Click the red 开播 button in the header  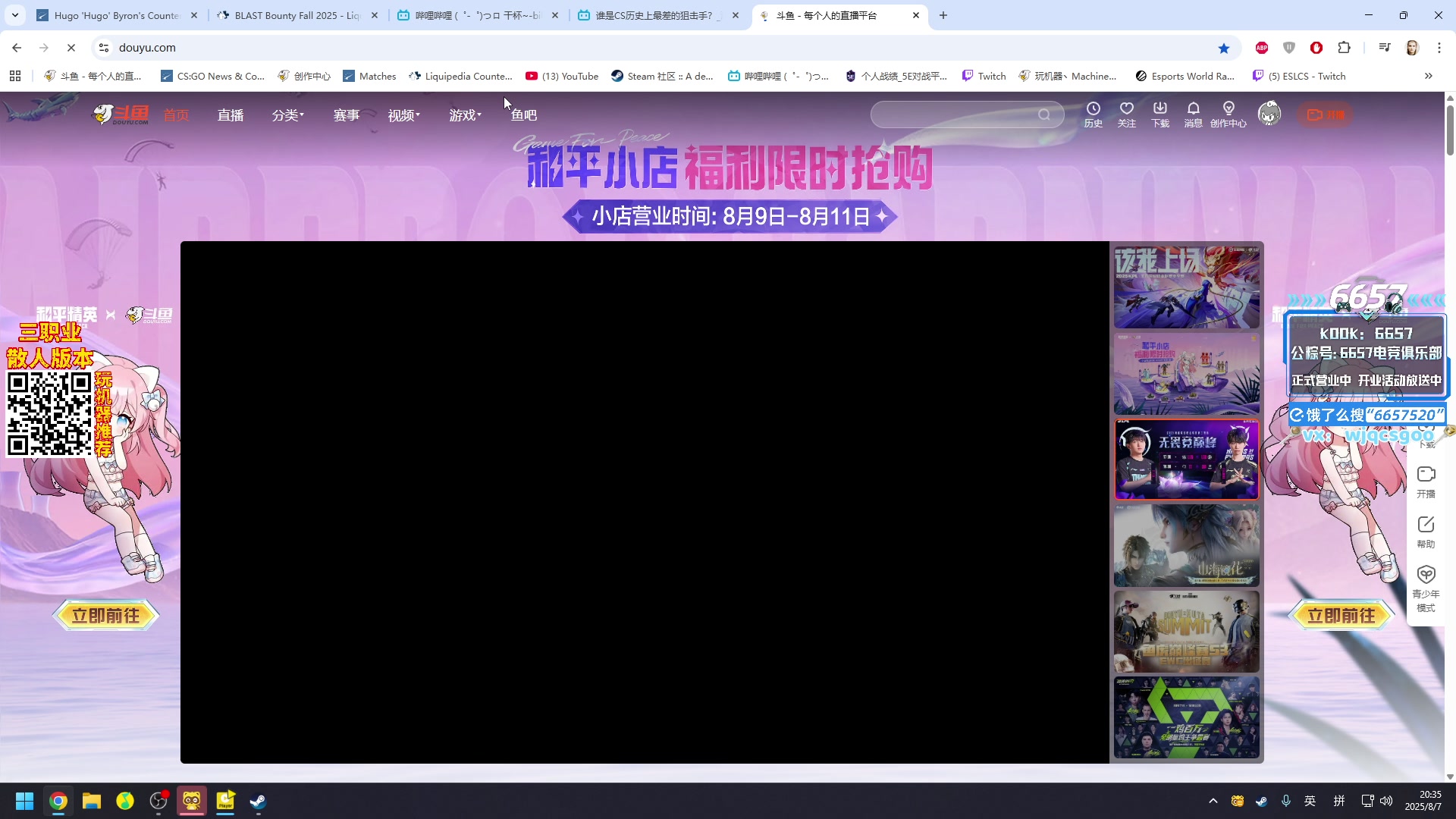pyautogui.click(x=1325, y=115)
